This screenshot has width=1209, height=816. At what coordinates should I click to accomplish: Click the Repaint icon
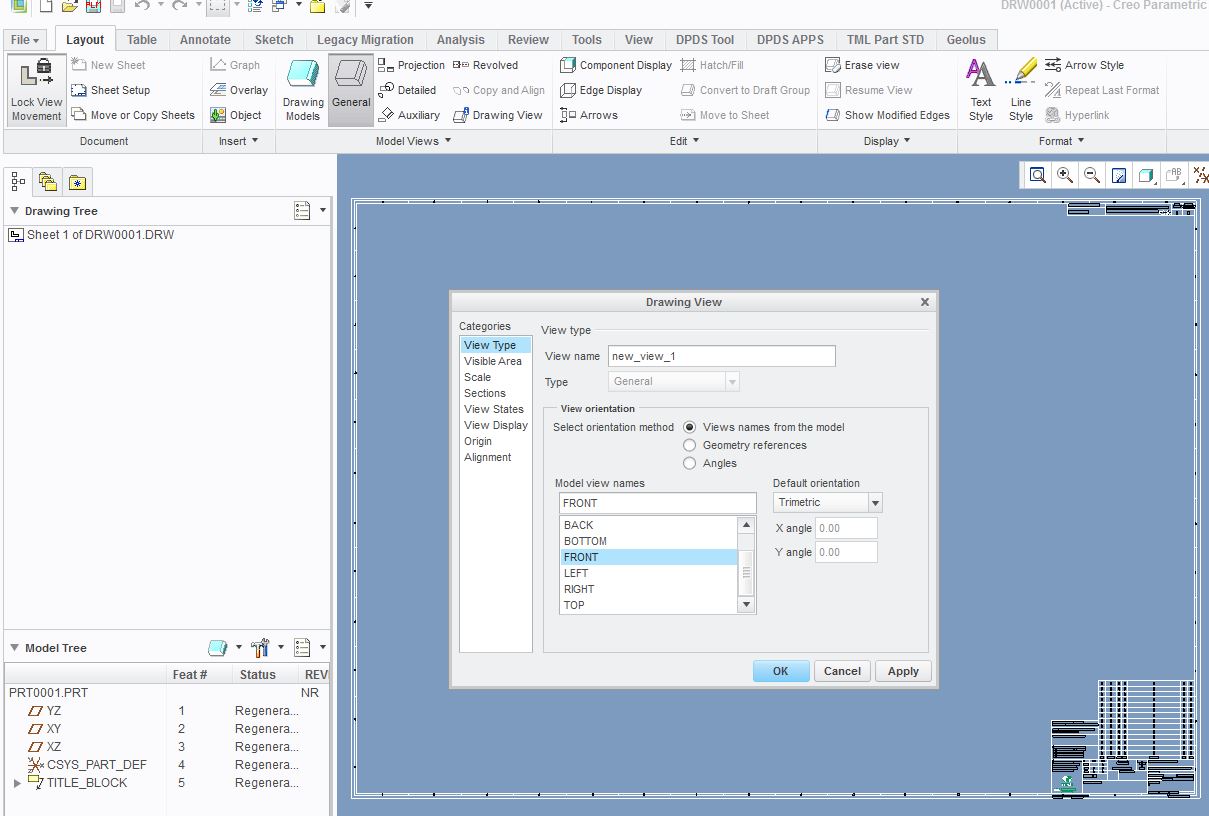tap(1119, 176)
